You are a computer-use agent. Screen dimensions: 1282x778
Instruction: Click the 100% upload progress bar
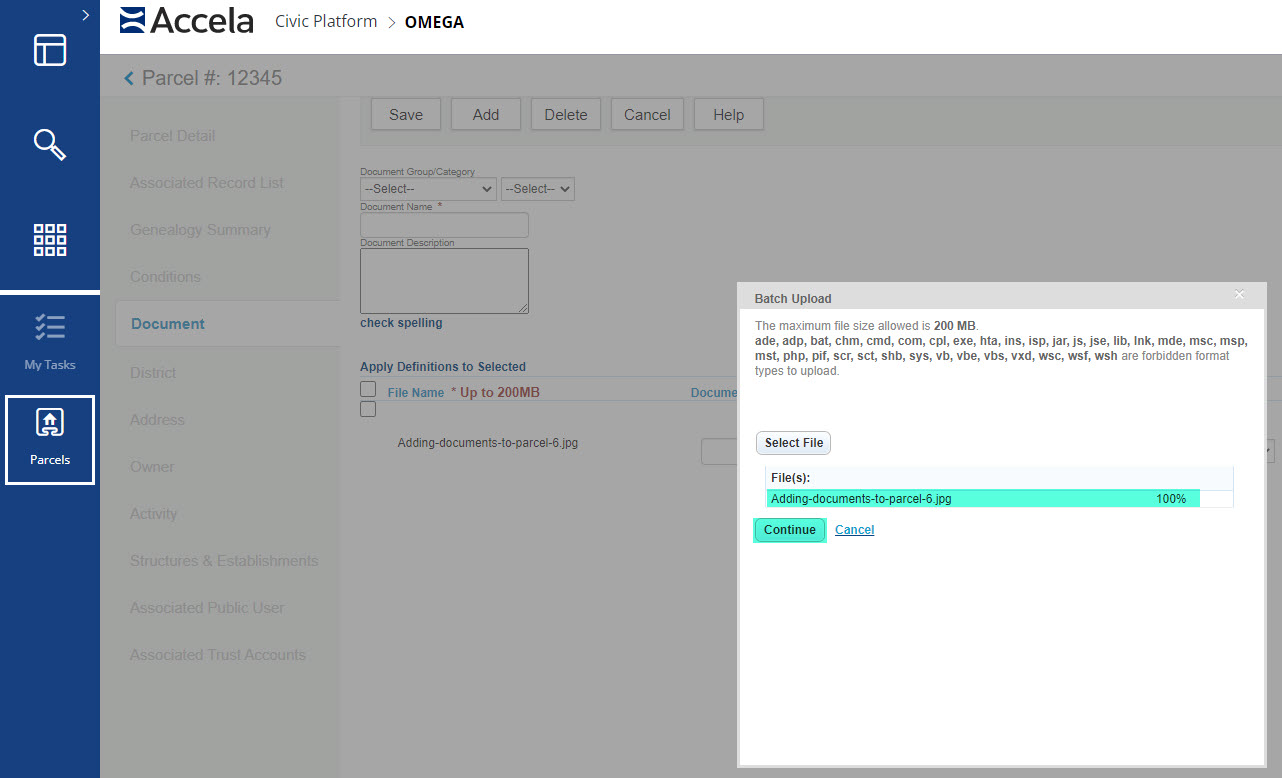(x=982, y=499)
